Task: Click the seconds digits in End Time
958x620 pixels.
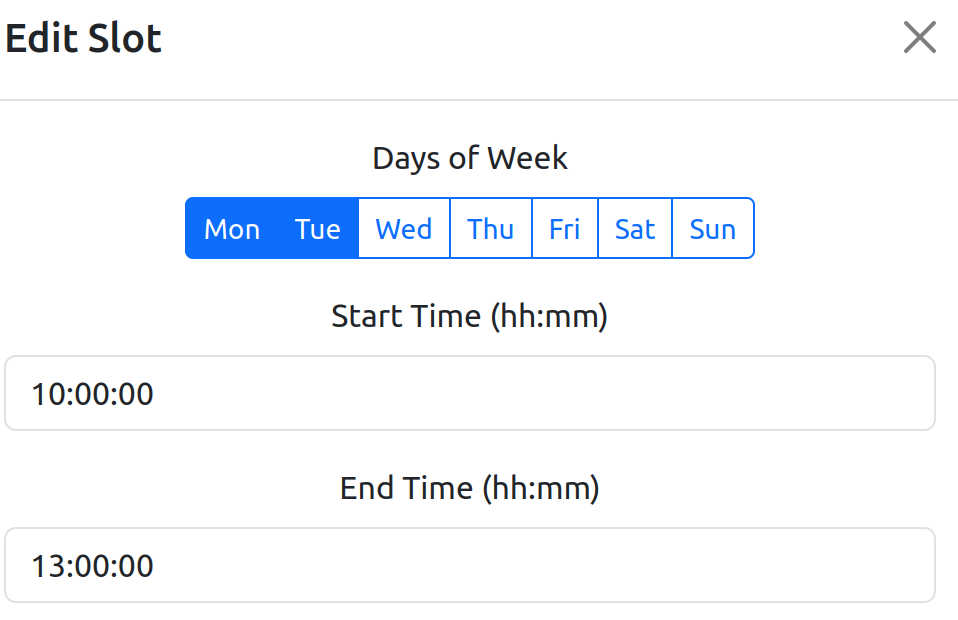Action: (136, 566)
